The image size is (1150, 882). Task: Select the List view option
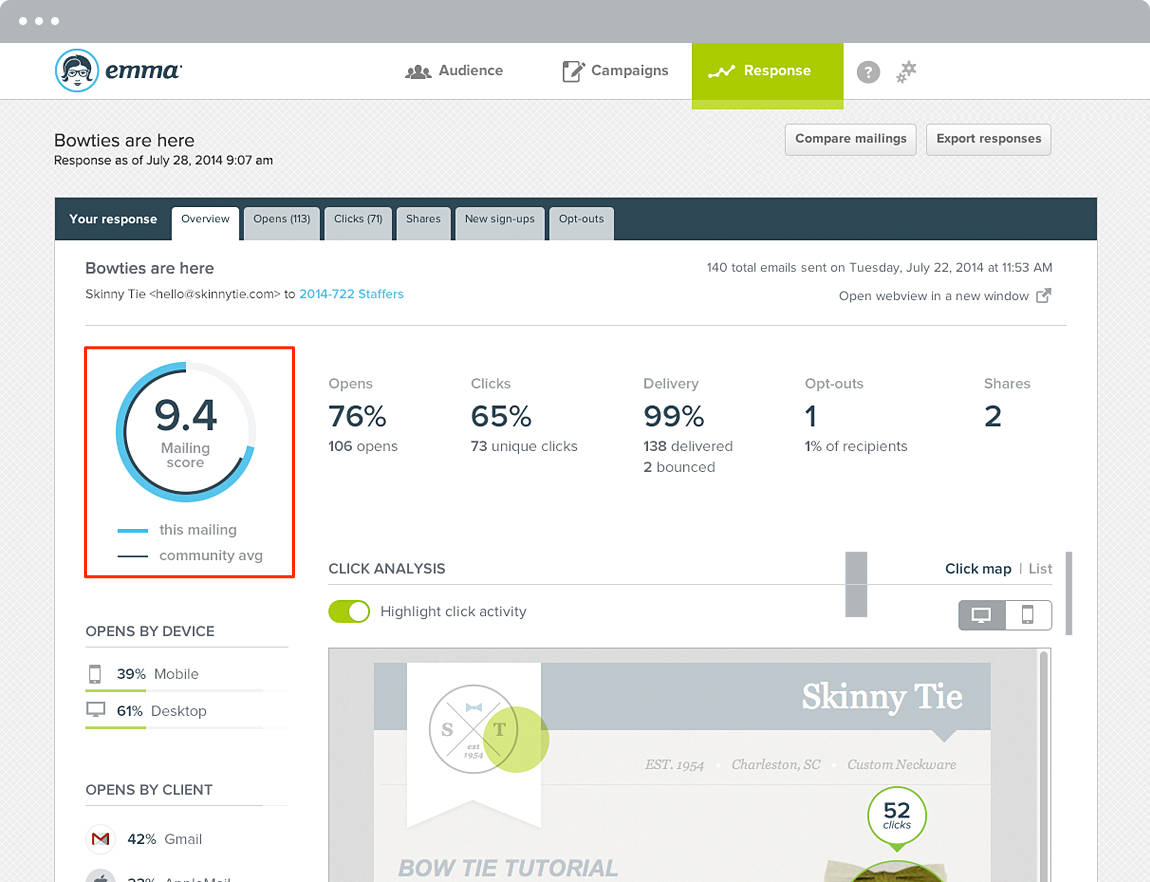pyautogui.click(x=1040, y=568)
